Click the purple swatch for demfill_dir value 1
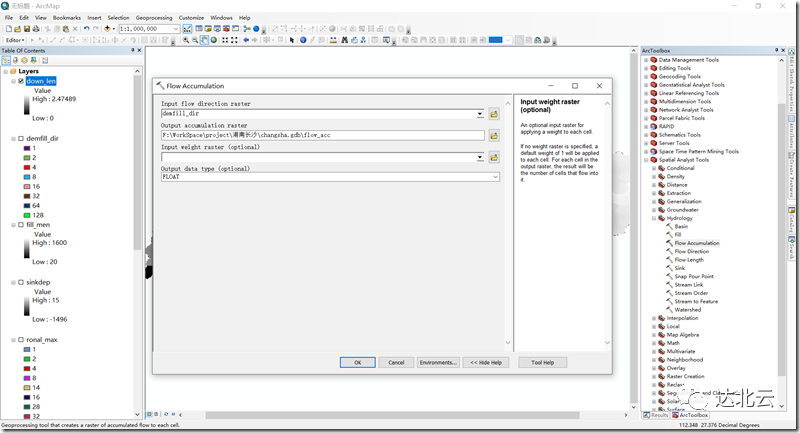The height and width of the screenshot is (433, 800). pyautogui.click(x=27, y=148)
